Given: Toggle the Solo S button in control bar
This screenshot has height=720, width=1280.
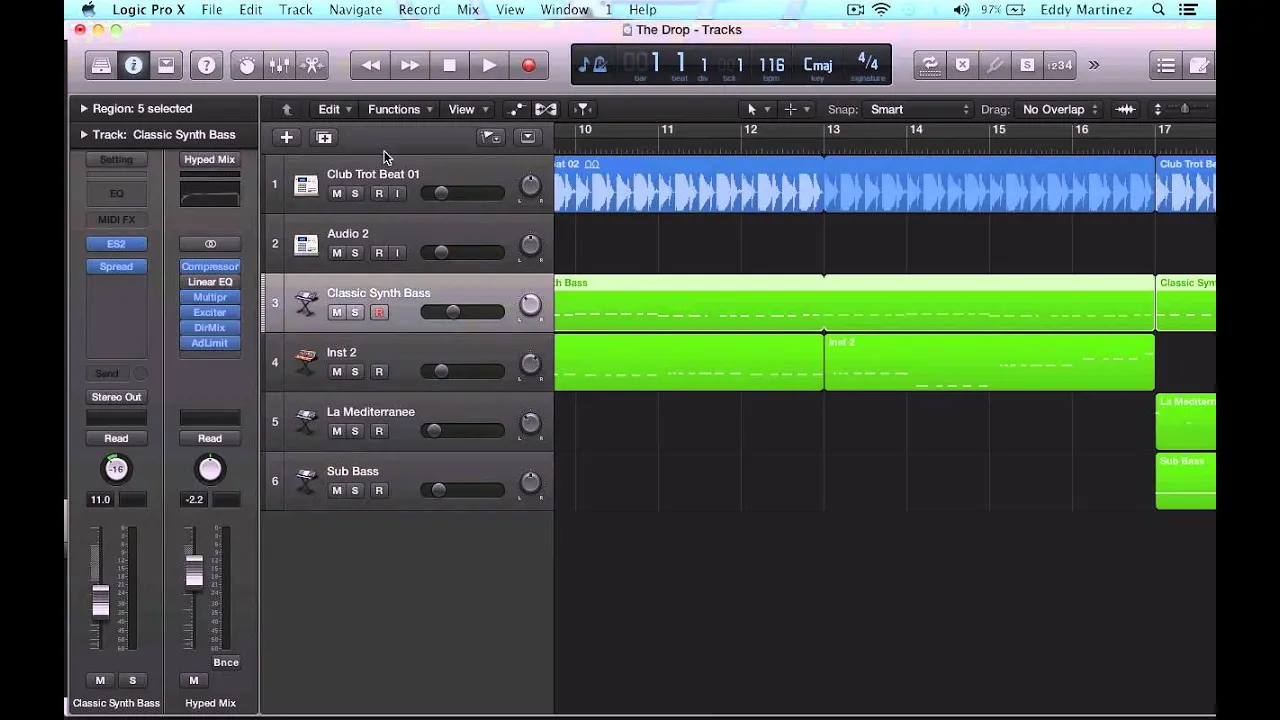Looking at the screenshot, I should click(x=1027, y=65).
